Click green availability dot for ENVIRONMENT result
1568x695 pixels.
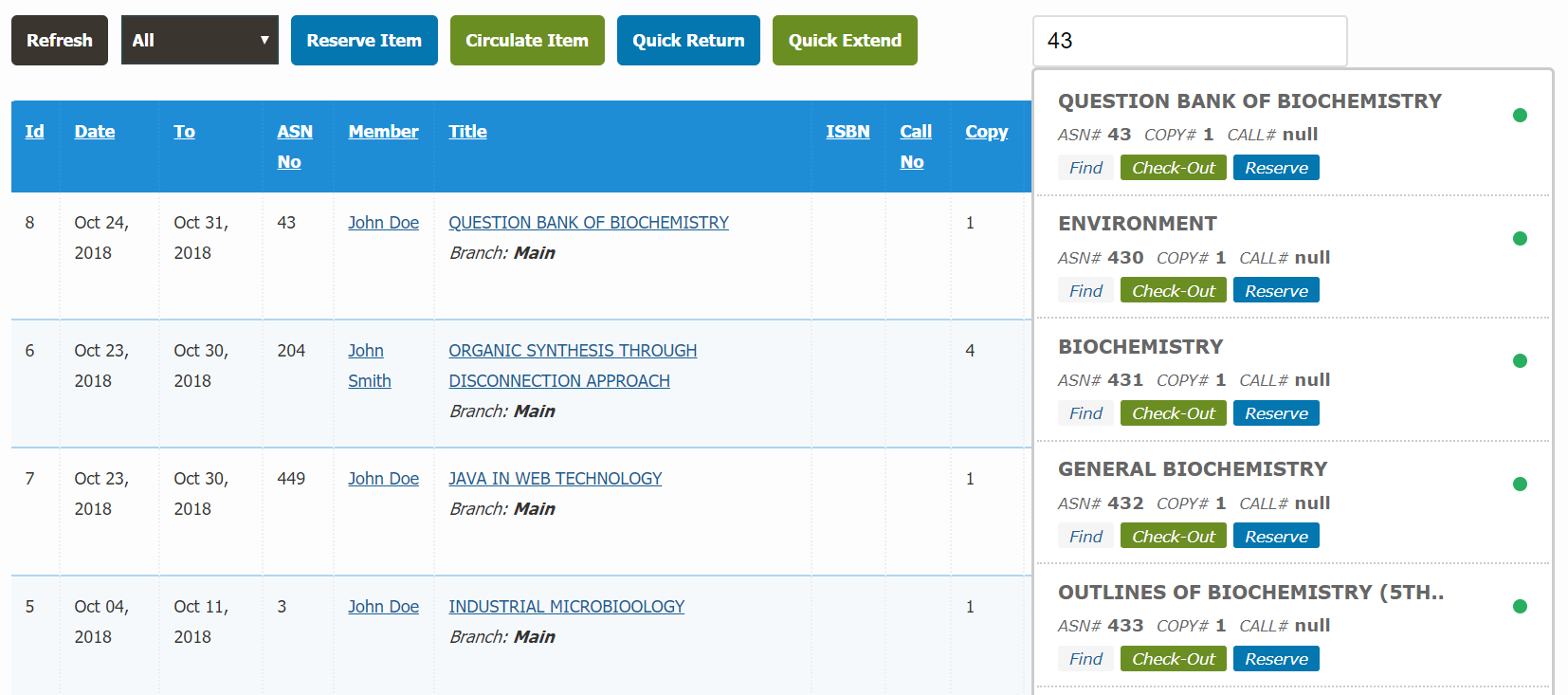coord(1520,238)
